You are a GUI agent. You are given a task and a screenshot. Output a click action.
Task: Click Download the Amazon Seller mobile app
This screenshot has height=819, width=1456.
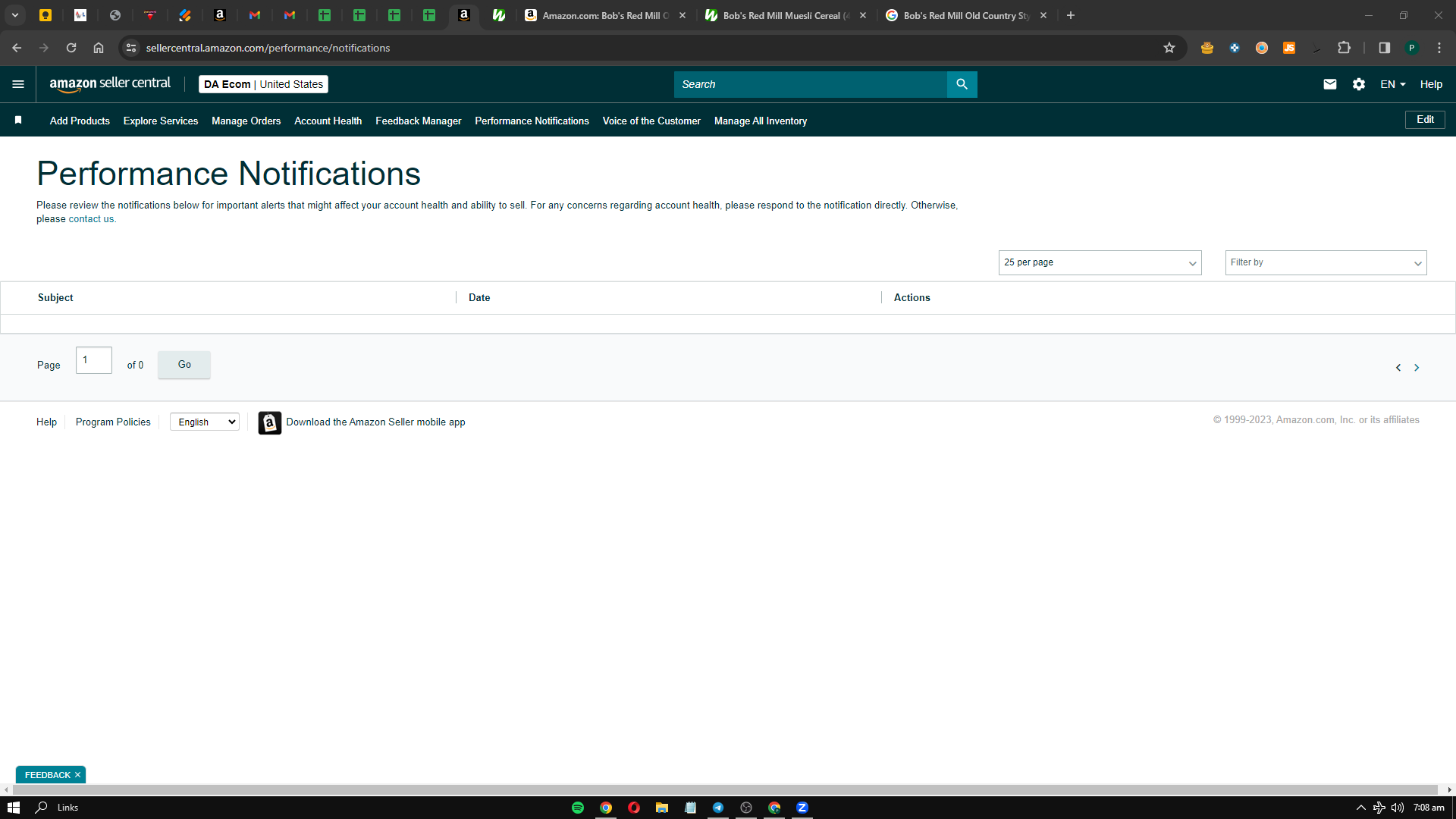(x=375, y=422)
